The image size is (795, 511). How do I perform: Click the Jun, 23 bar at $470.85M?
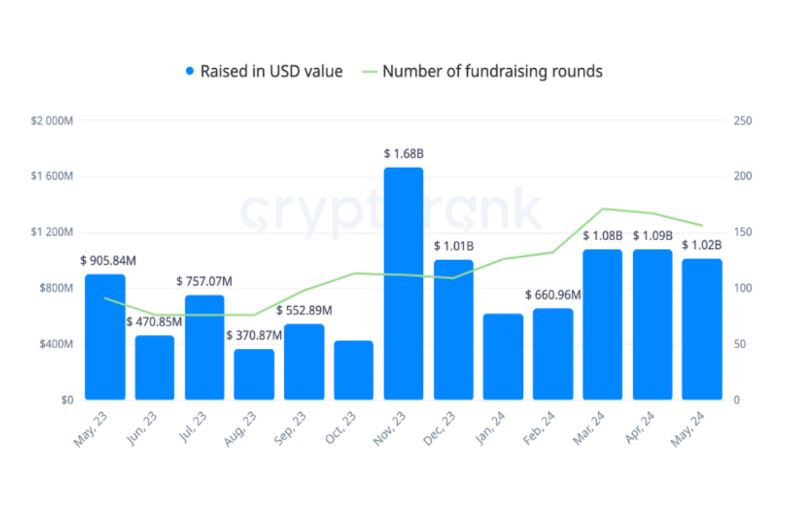tap(155, 368)
